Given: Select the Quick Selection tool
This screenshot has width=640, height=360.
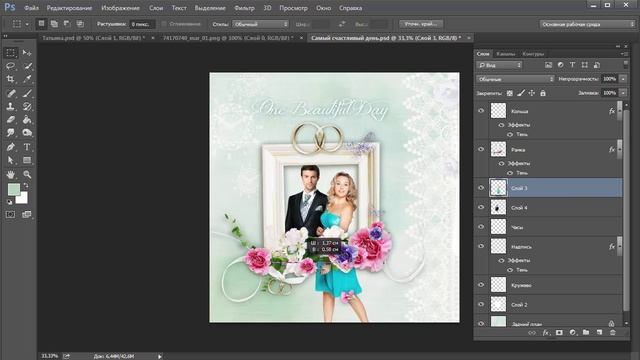Looking at the screenshot, I should click(27, 66).
